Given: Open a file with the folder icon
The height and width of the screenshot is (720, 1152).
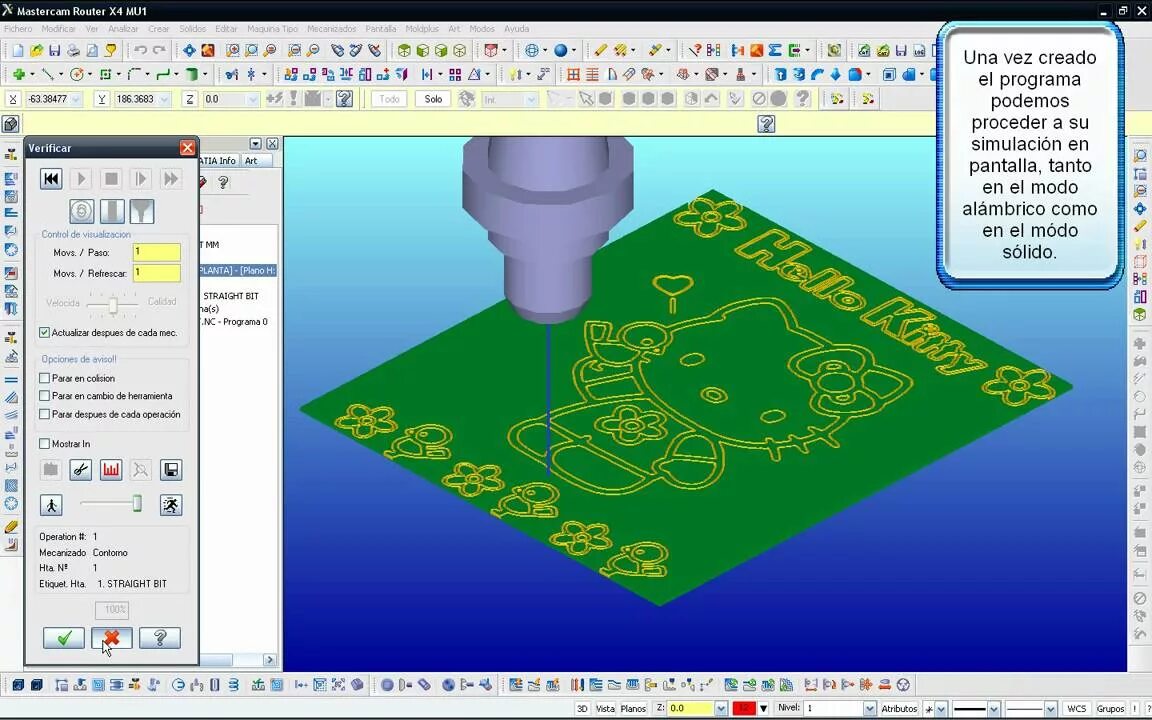Looking at the screenshot, I should tap(36, 51).
